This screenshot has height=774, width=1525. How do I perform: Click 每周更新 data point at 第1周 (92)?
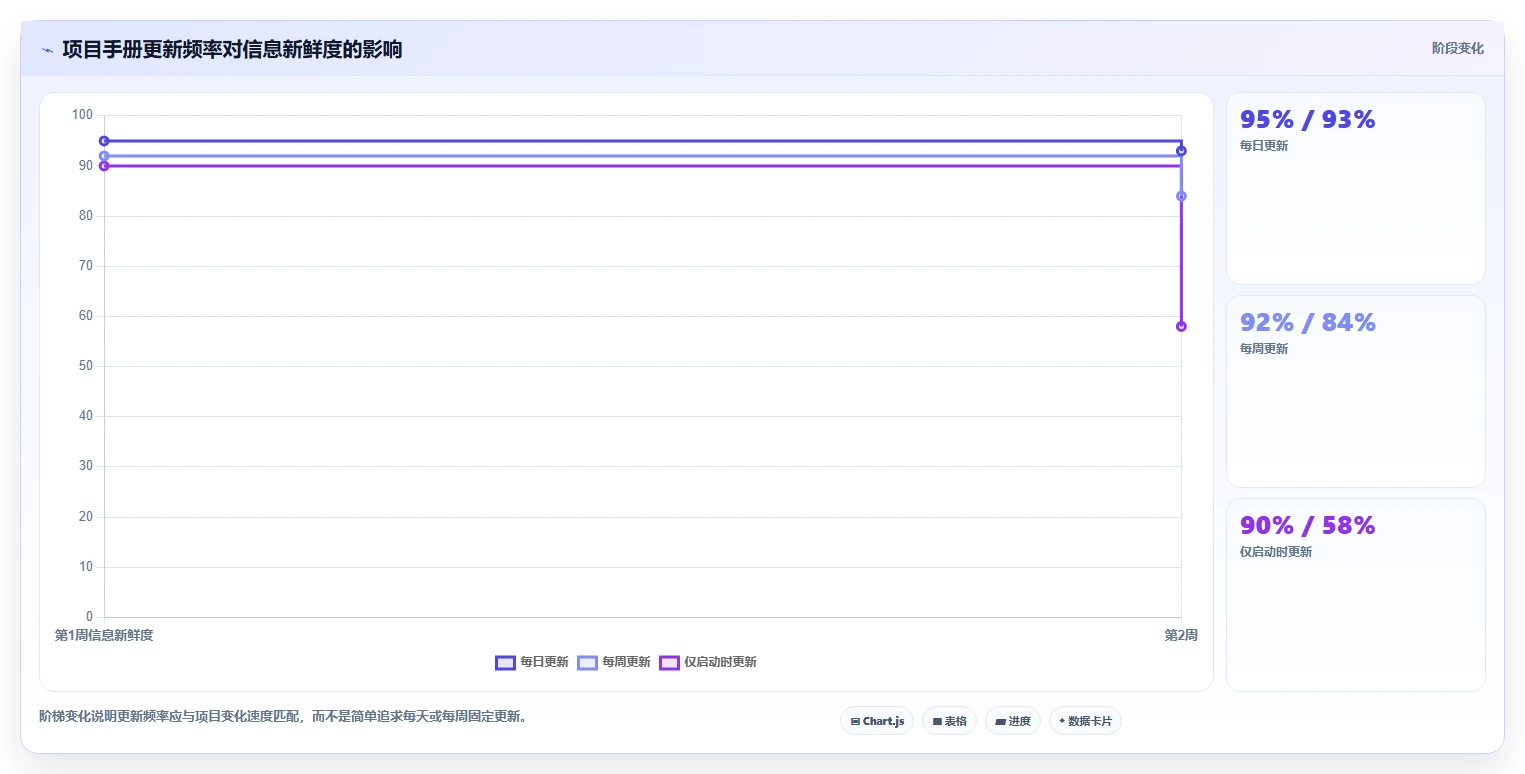click(104, 156)
